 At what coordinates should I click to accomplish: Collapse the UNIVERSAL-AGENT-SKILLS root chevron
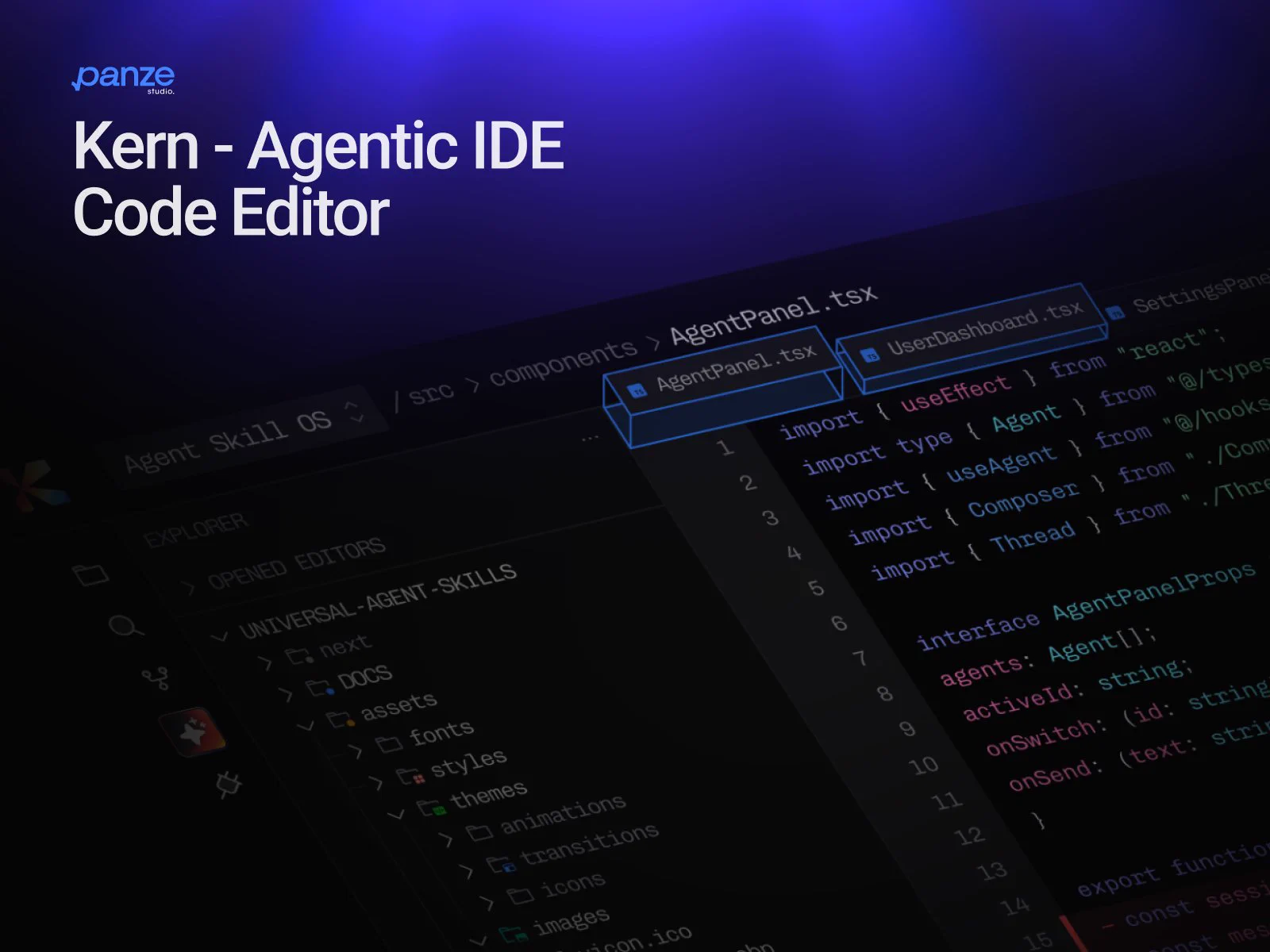220,636
